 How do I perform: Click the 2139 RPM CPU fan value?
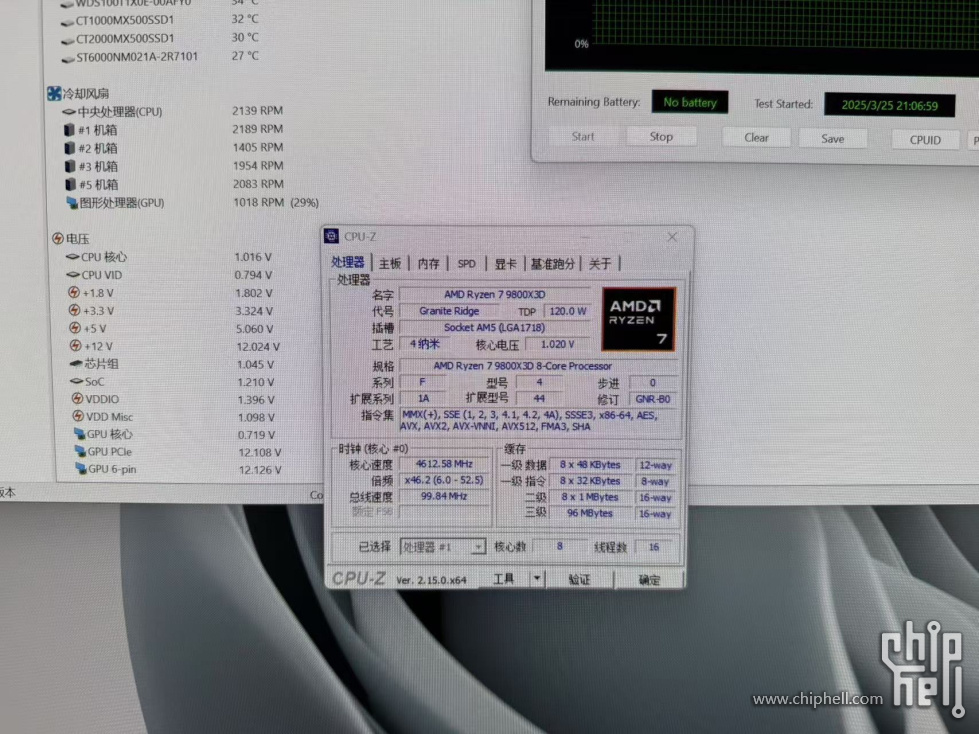(x=257, y=110)
